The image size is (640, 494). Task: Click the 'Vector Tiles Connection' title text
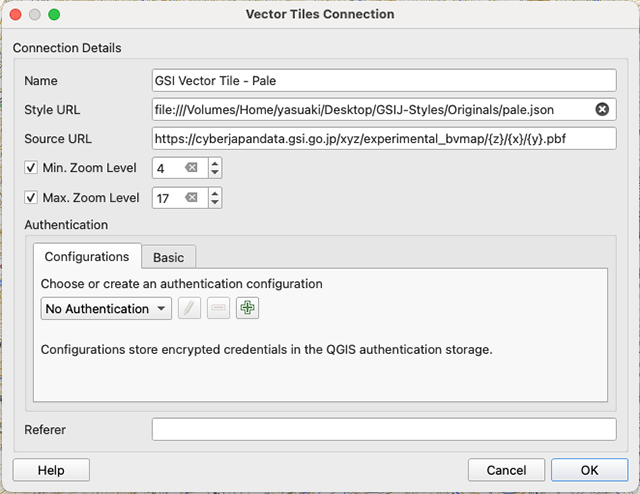tap(320, 14)
